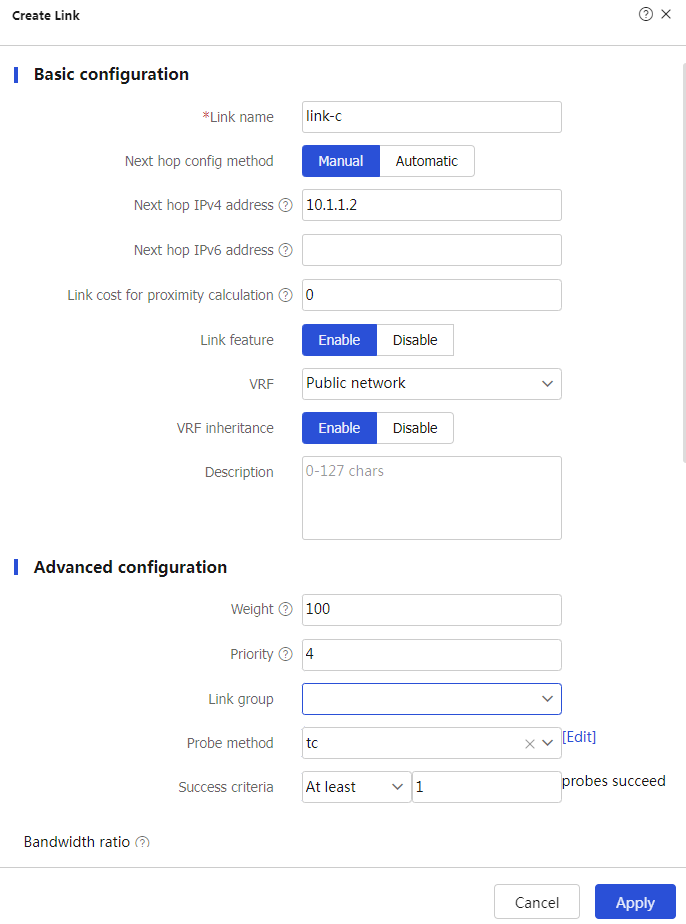The width and height of the screenshot is (686, 924).
Task: Click into the Description text area
Action: coord(431,498)
